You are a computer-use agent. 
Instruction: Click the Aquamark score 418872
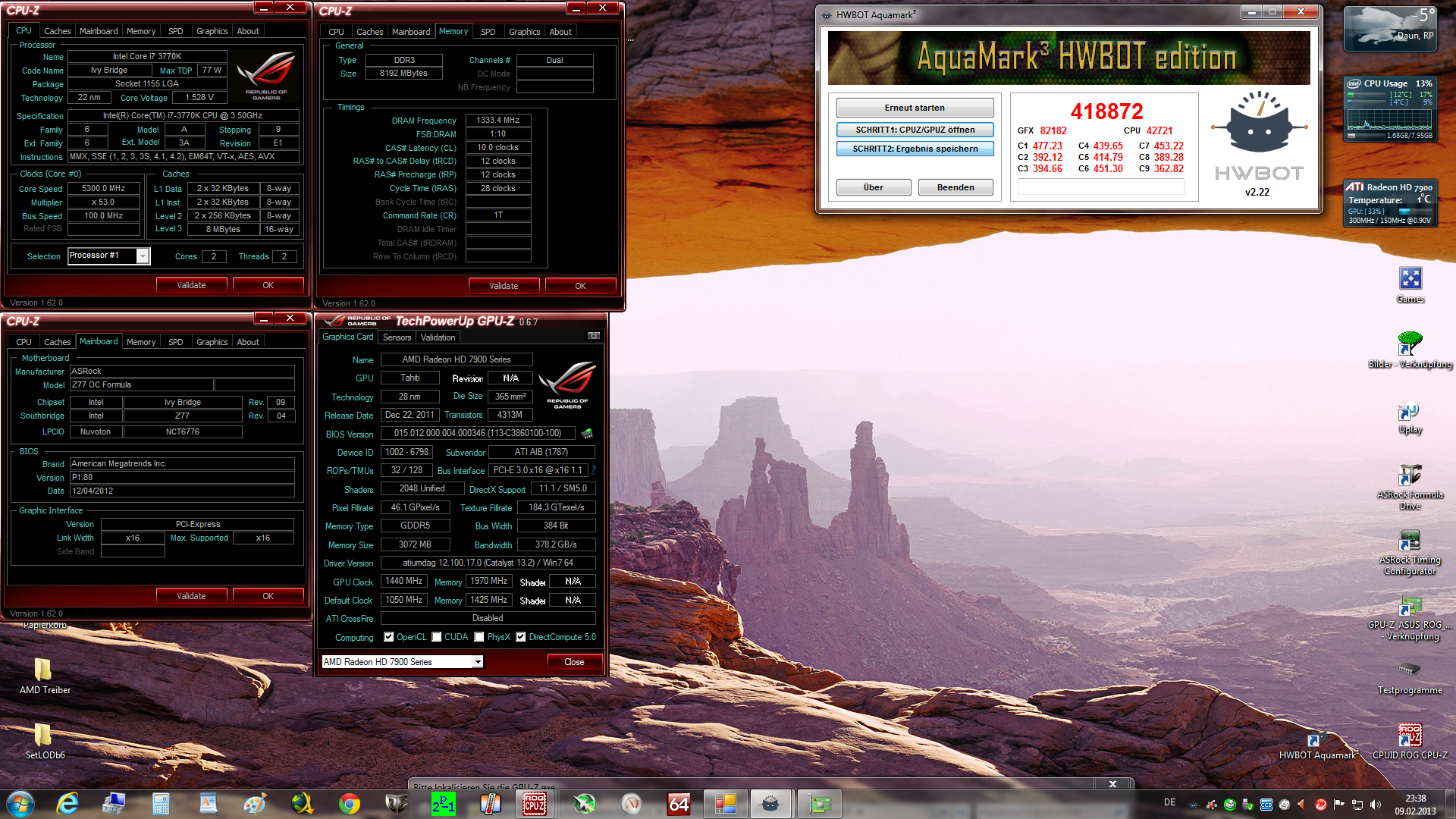1106,111
